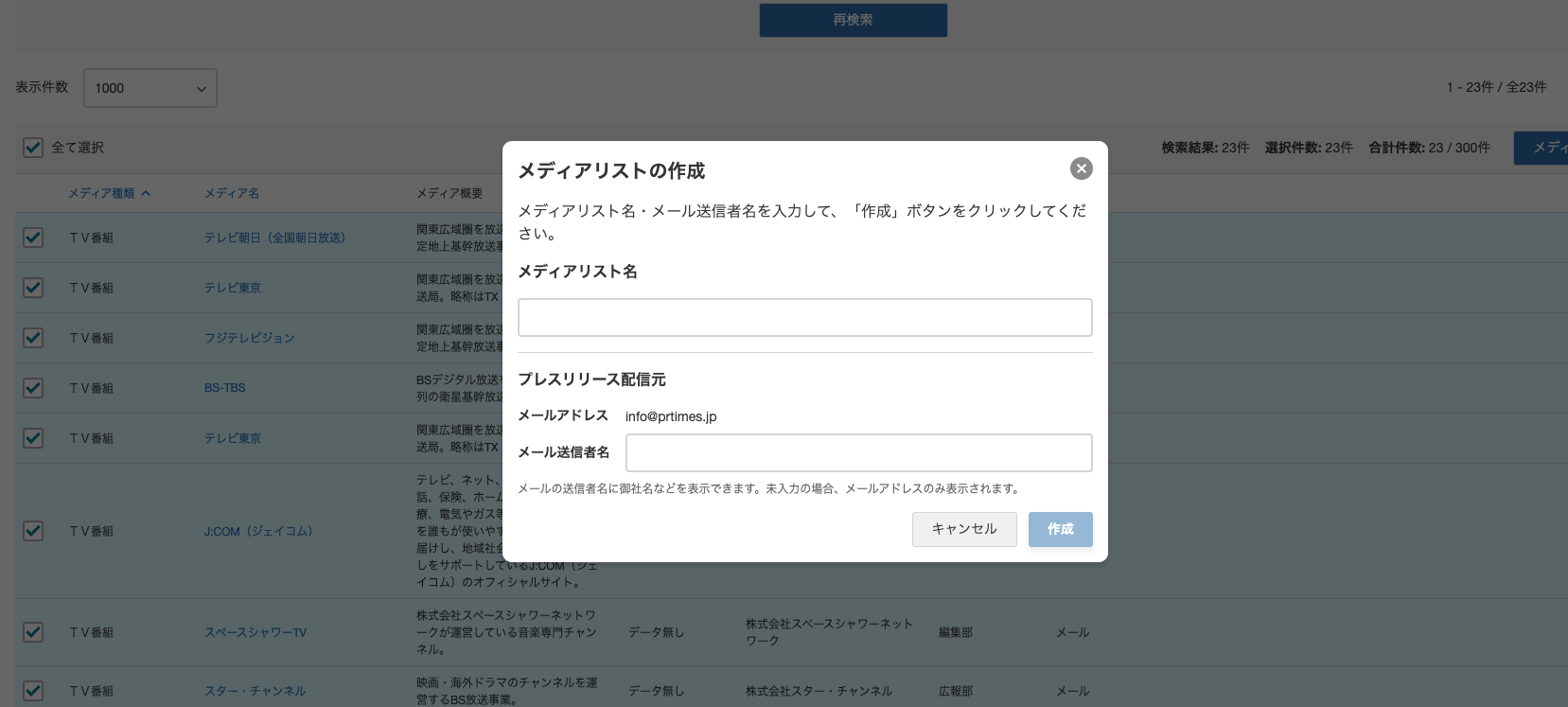Uncheck the BS-TBS row checkbox

tap(33, 388)
